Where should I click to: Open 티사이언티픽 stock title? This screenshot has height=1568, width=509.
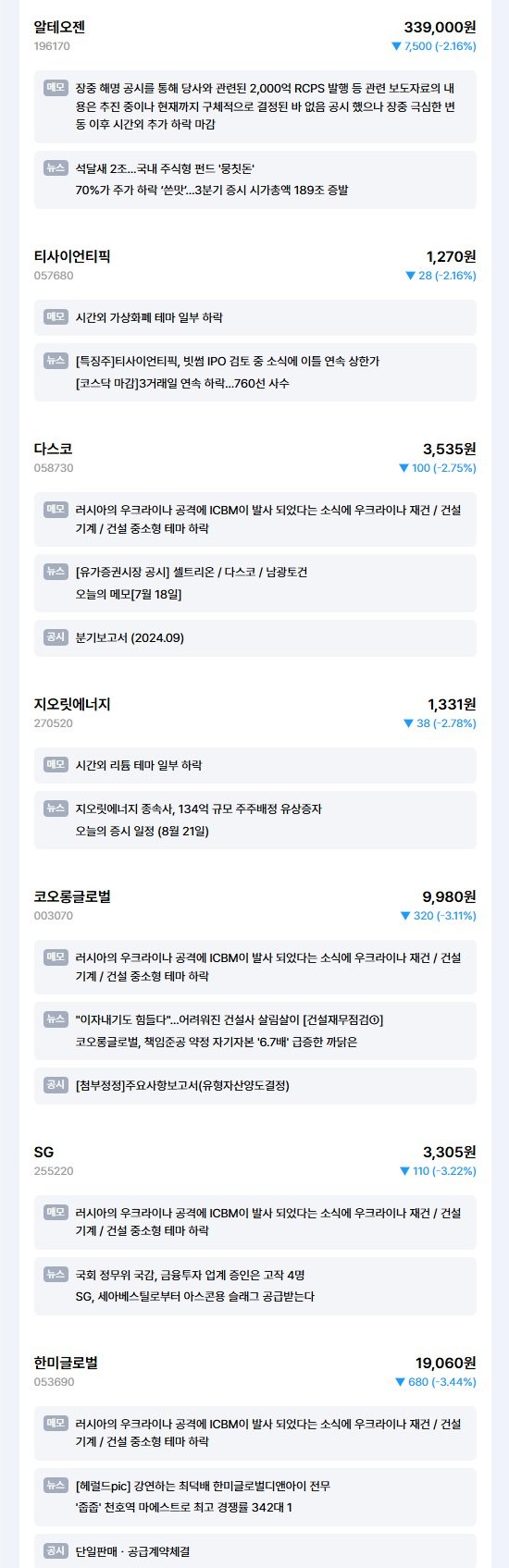72,256
